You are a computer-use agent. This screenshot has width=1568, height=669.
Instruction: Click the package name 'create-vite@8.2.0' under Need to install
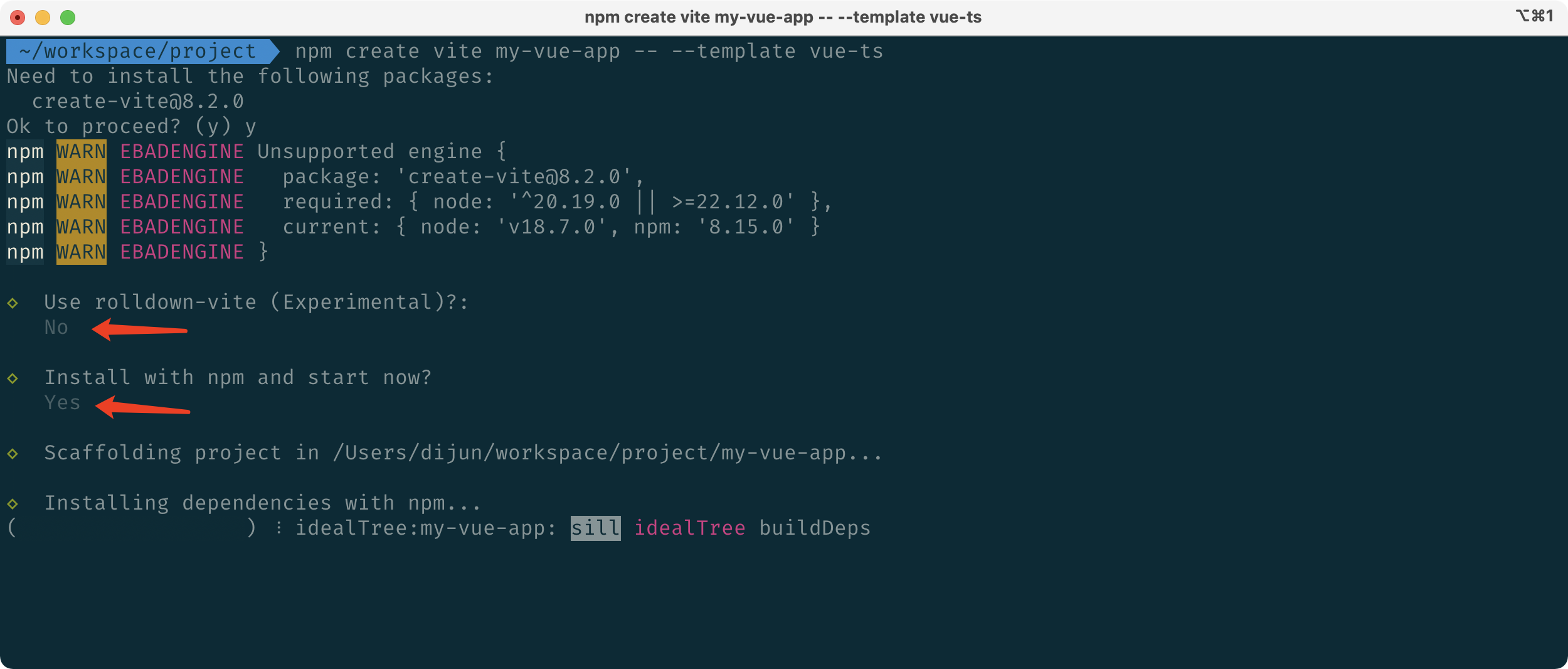pyautogui.click(x=138, y=102)
